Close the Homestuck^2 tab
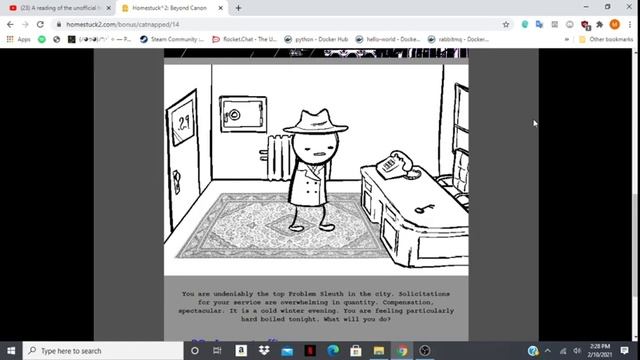The width and height of the screenshot is (640, 360). [x=220, y=8]
